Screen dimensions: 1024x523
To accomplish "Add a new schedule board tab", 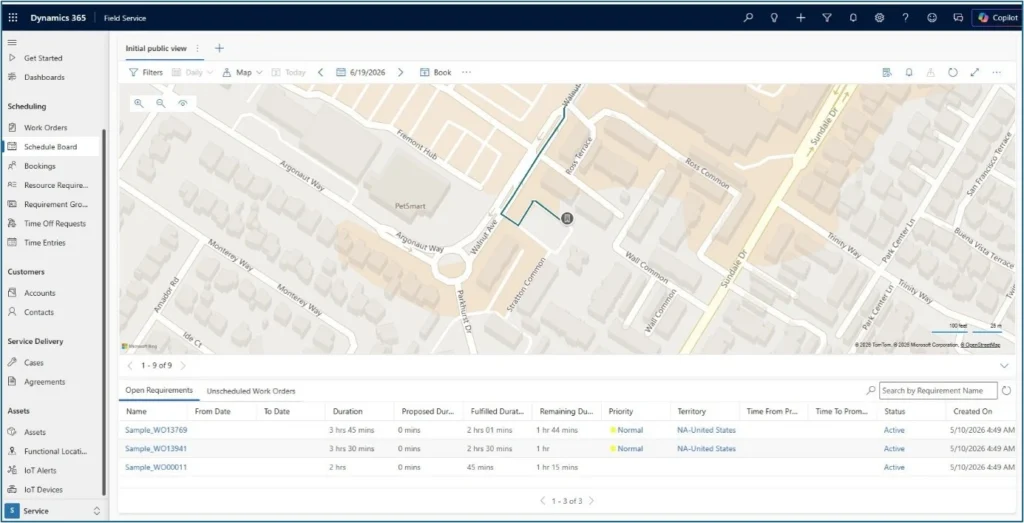I will click(219, 48).
